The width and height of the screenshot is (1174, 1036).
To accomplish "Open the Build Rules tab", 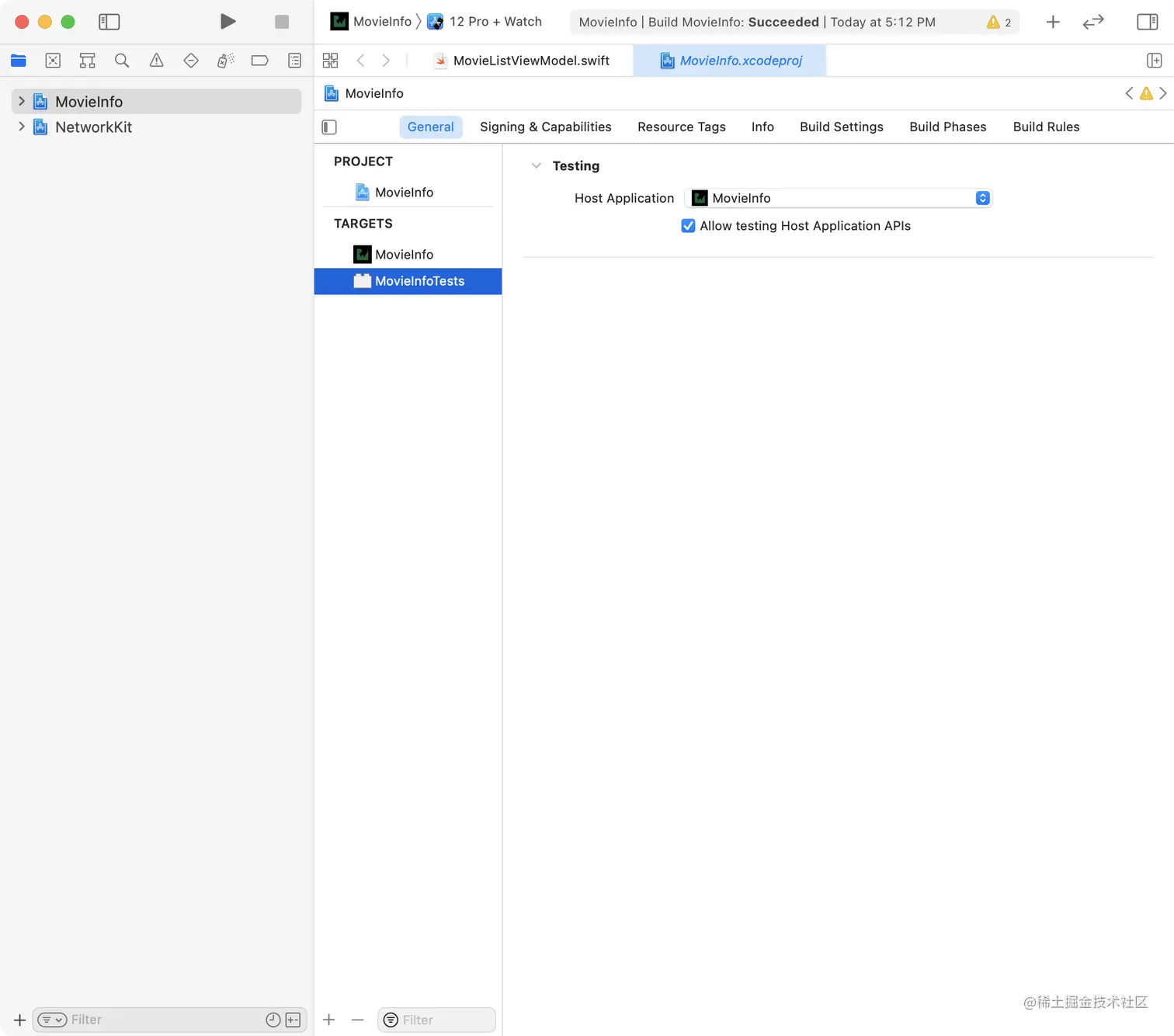I will click(1046, 127).
